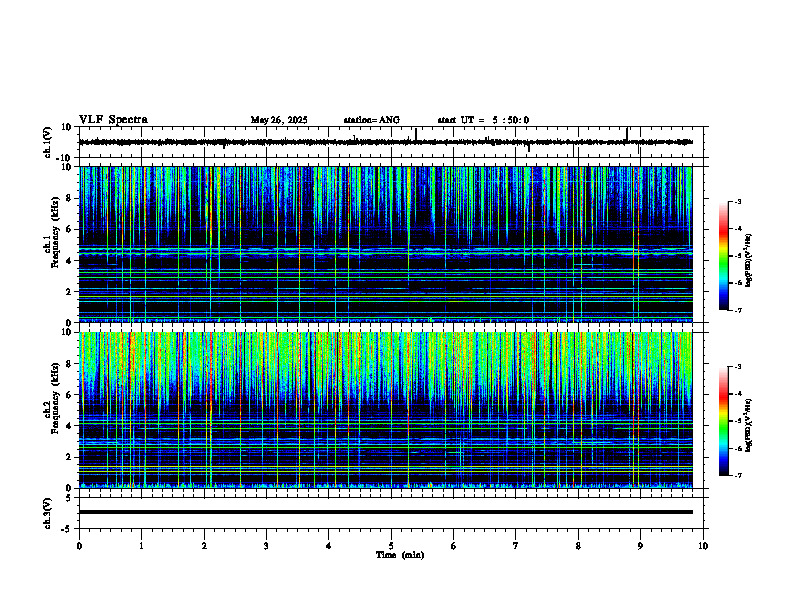Screen dimensions: 792x612
Task: Click the "1" minute tick label
Action: 141,546
